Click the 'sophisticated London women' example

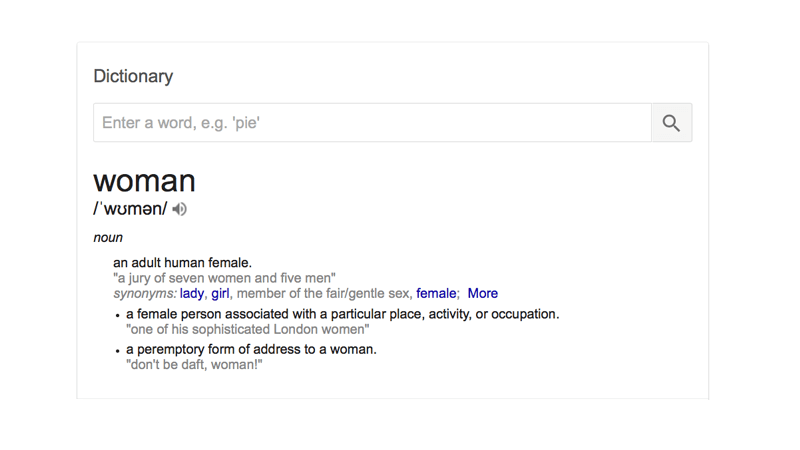point(247,330)
